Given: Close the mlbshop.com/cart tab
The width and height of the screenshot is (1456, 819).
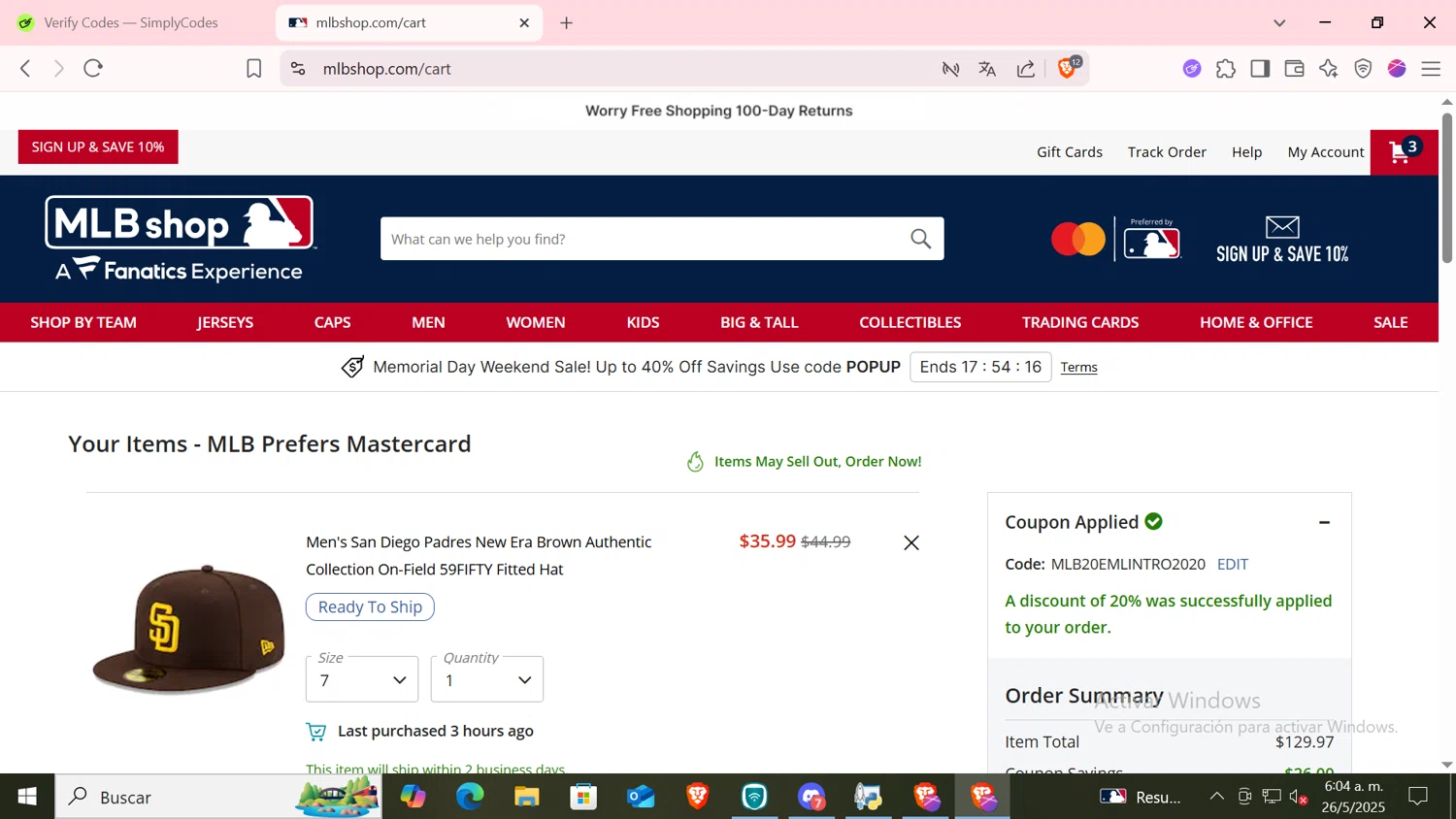Looking at the screenshot, I should click(x=524, y=22).
